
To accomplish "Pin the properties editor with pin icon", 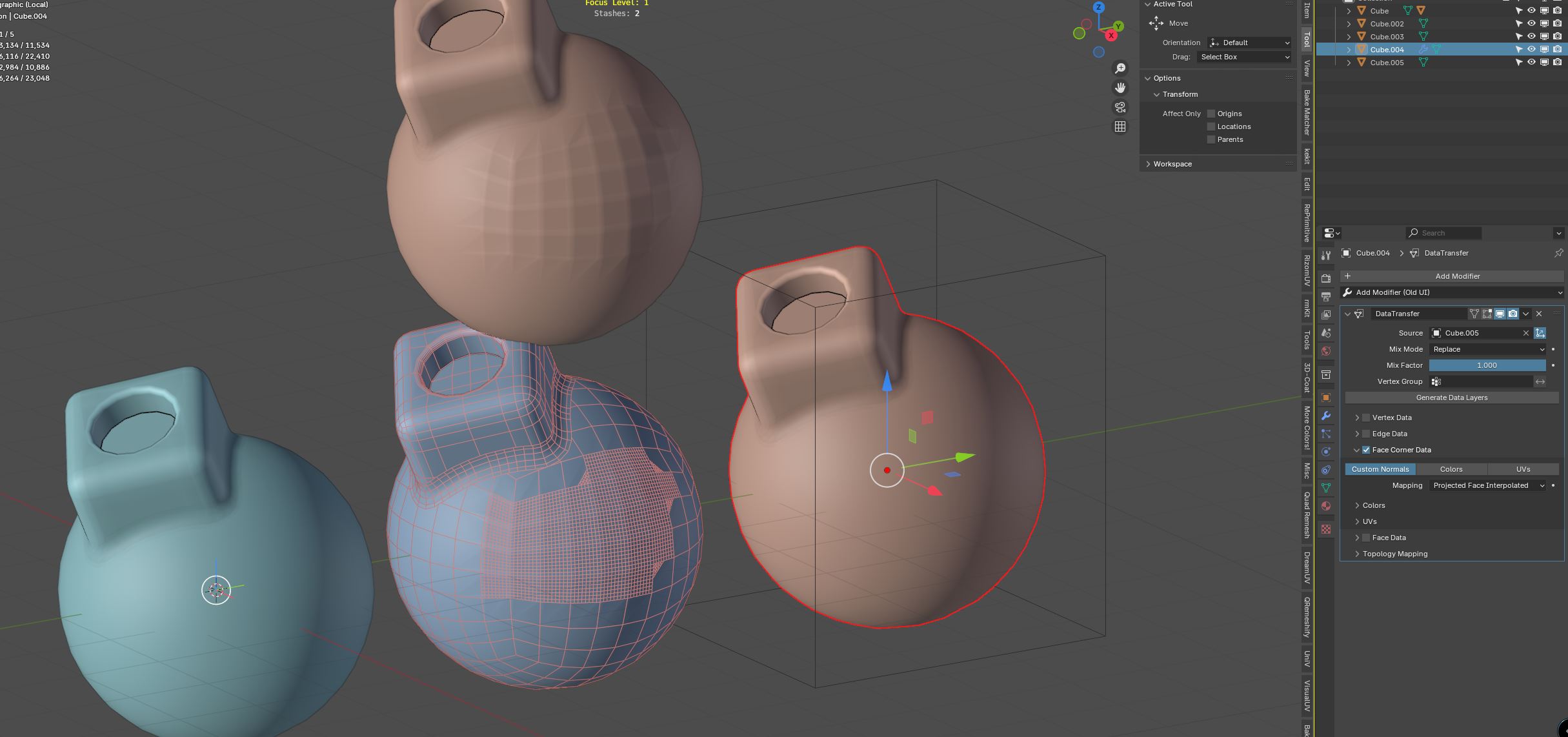I will pyautogui.click(x=1558, y=253).
